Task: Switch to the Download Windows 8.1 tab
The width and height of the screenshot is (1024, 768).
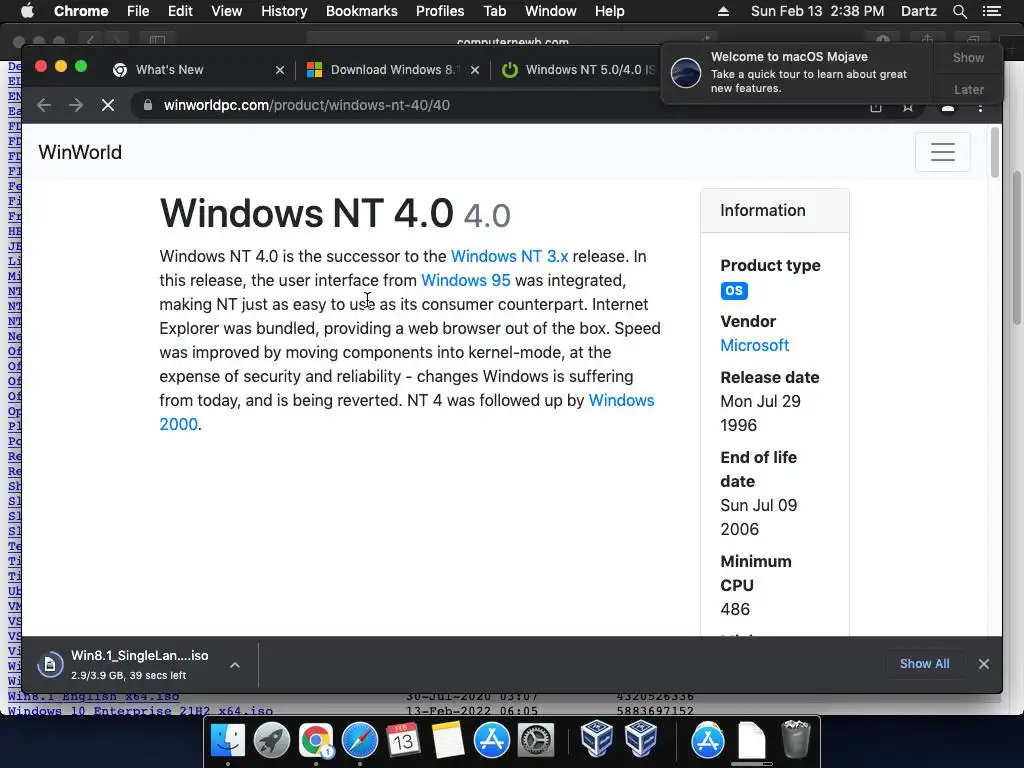Action: (394, 70)
